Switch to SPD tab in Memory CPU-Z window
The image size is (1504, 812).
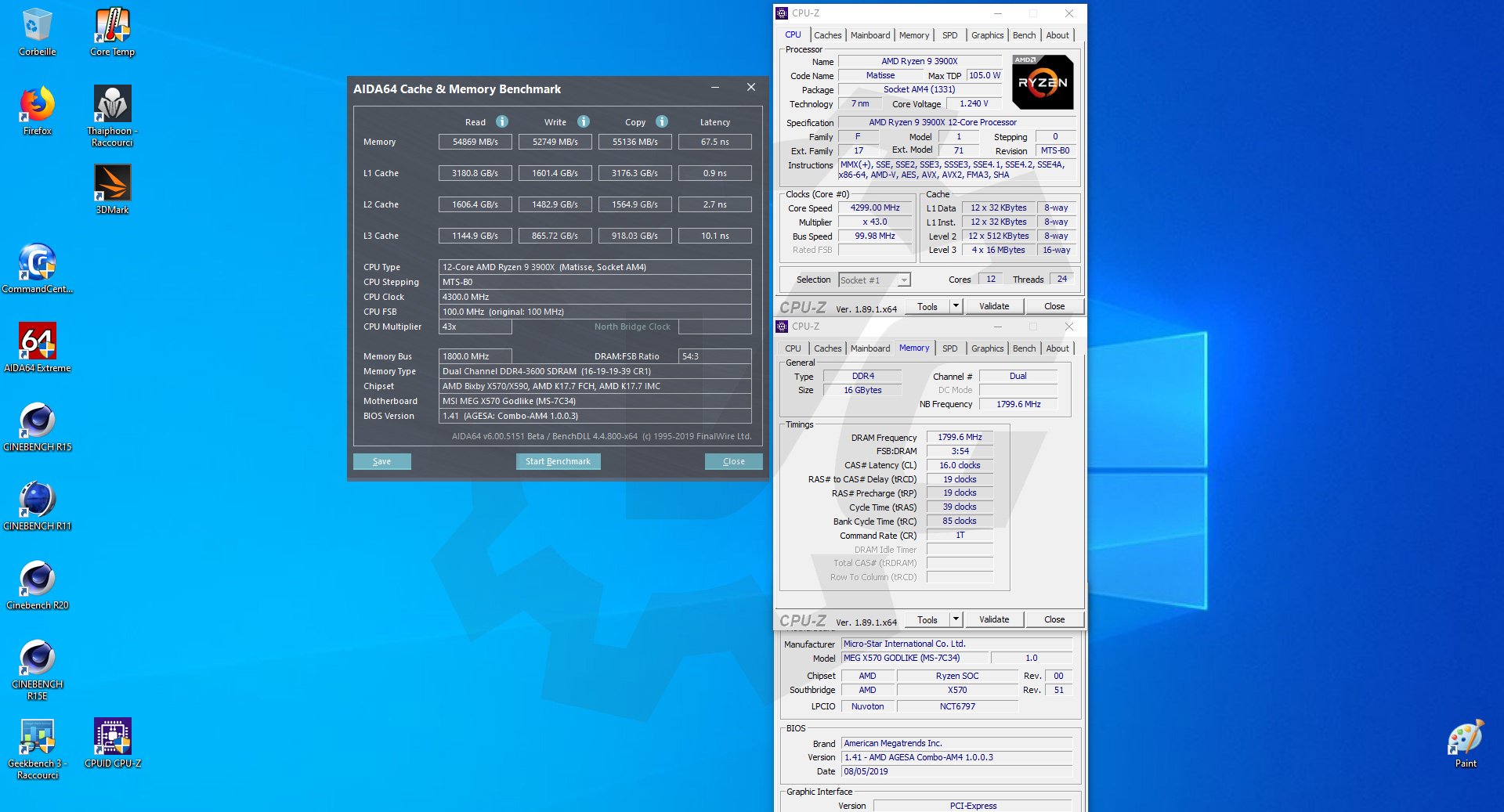click(949, 348)
